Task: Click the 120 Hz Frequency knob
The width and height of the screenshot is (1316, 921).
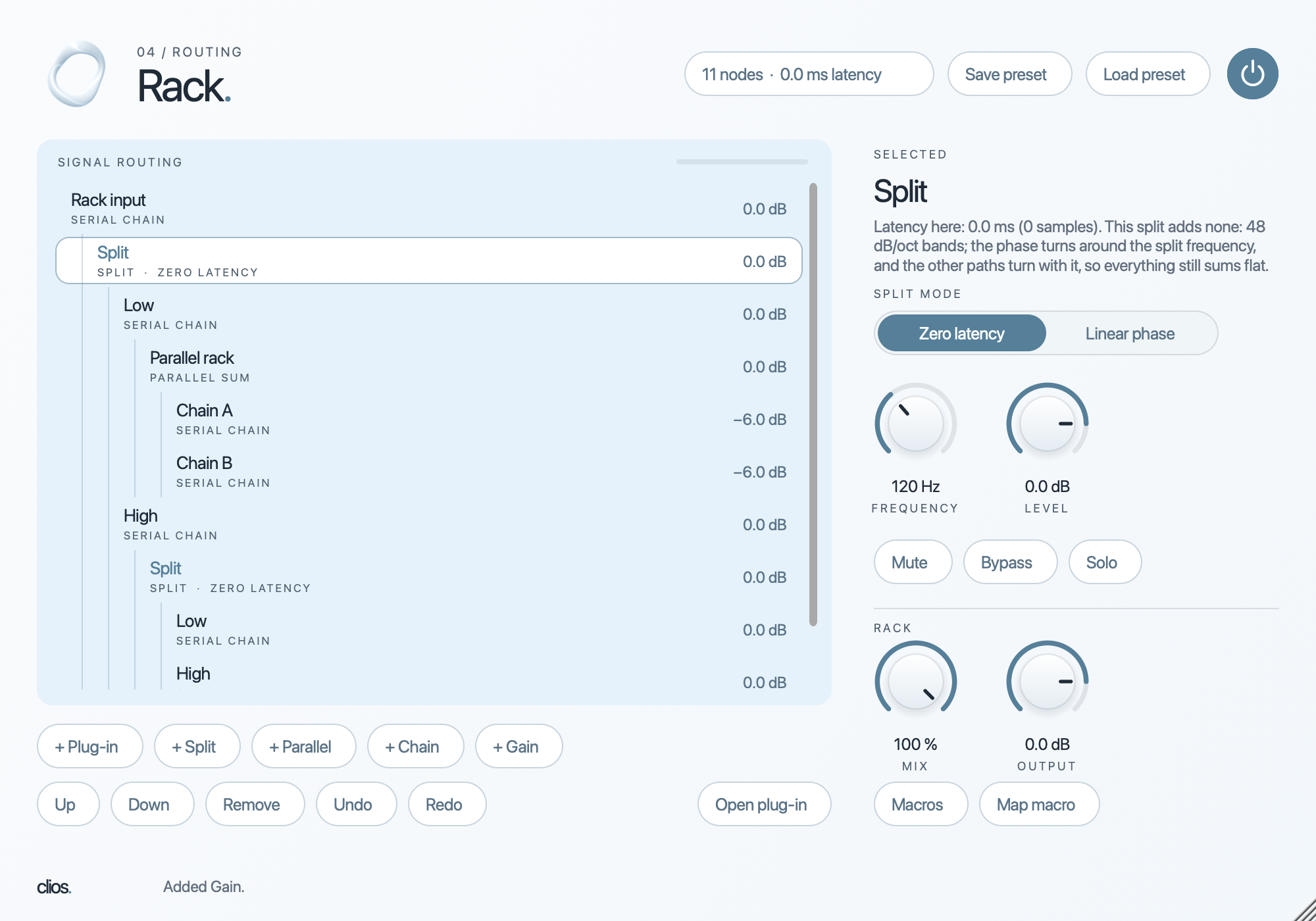Action: [915, 423]
